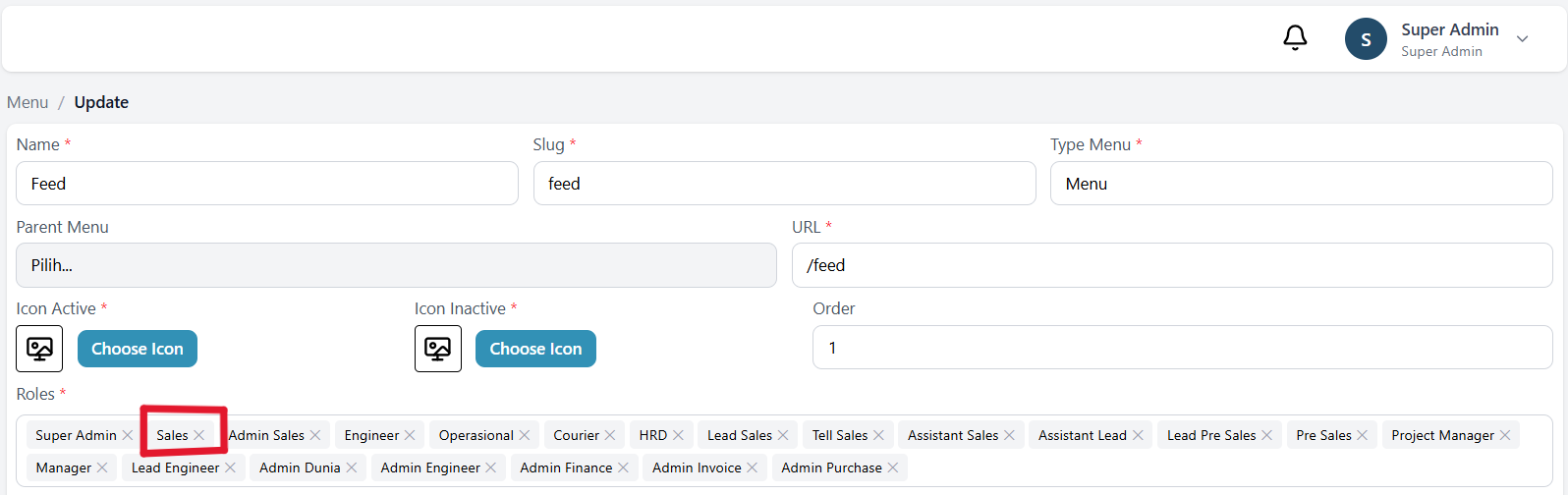
Task: Remove the Engineer role tag
Action: click(410, 435)
